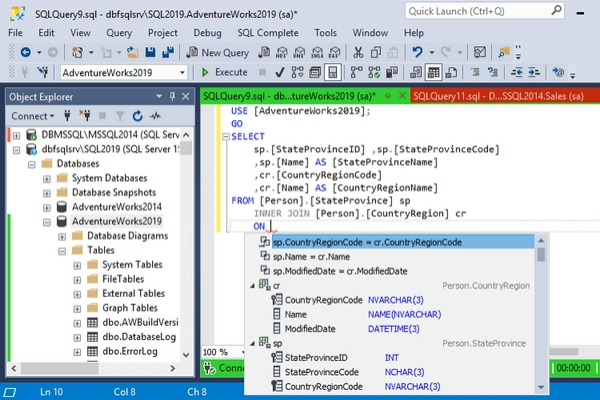Expand the AdventureWorks2014 database node
600x400 pixels.
[47, 207]
